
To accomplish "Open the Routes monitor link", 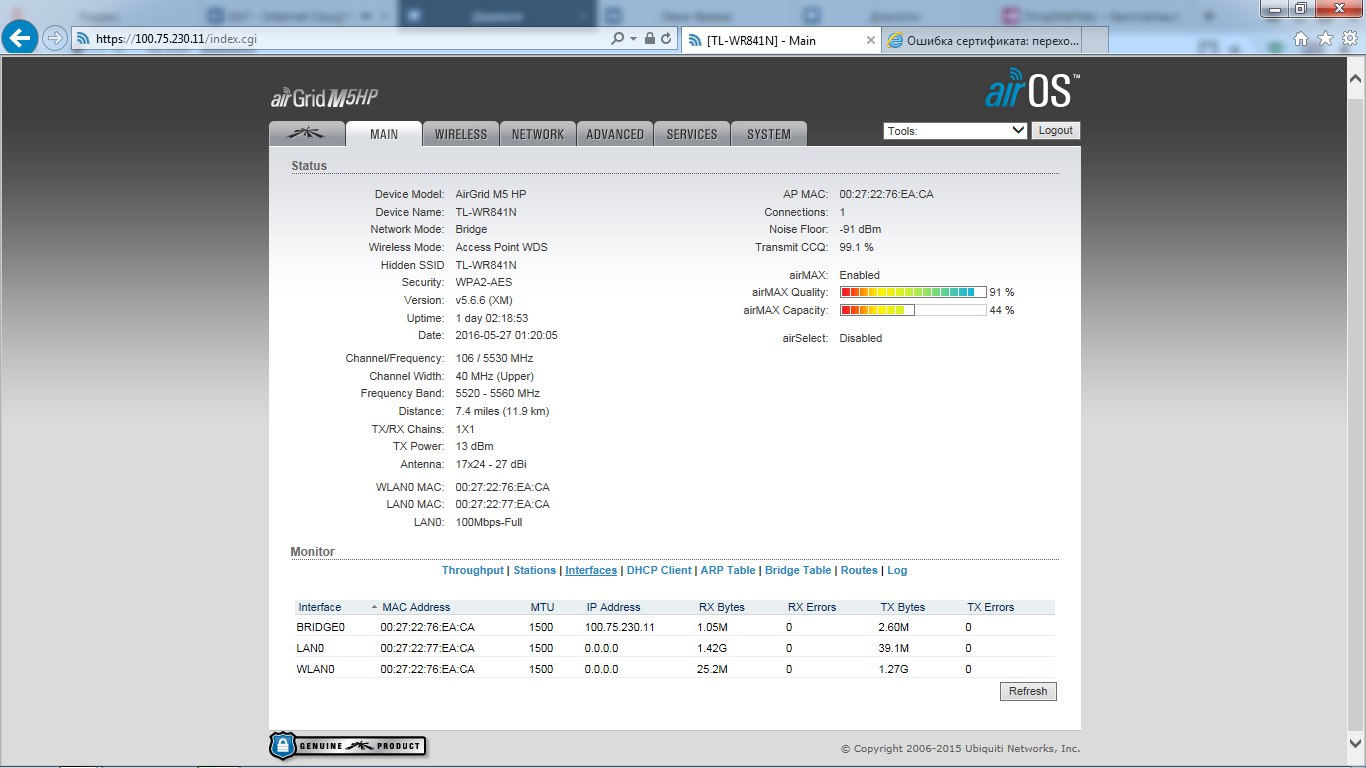I will point(859,570).
